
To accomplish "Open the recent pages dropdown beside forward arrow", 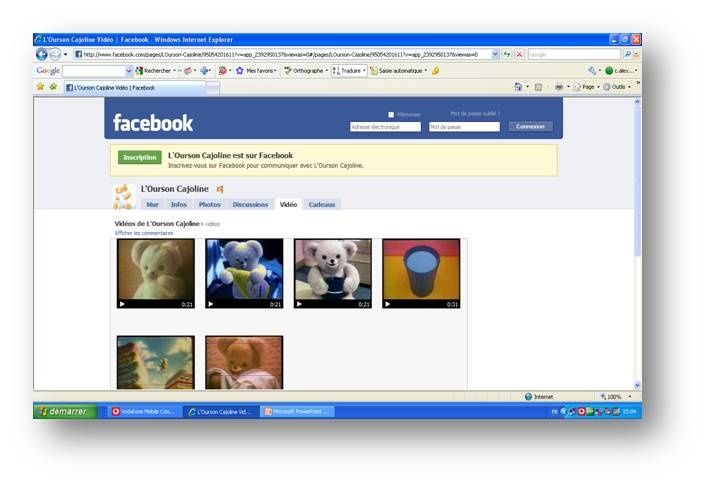I will 66,55.
